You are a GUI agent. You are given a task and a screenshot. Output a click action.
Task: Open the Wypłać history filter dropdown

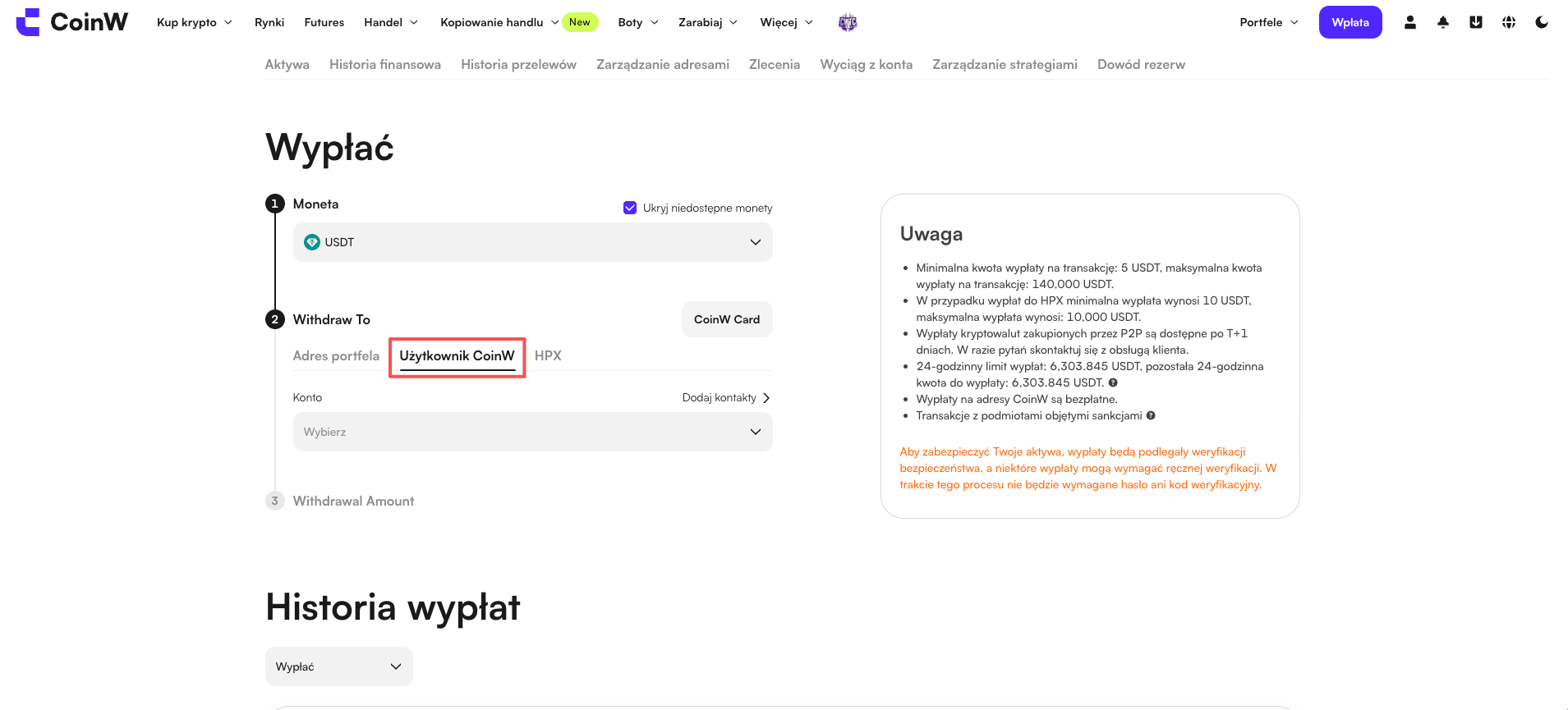pyautogui.click(x=339, y=666)
